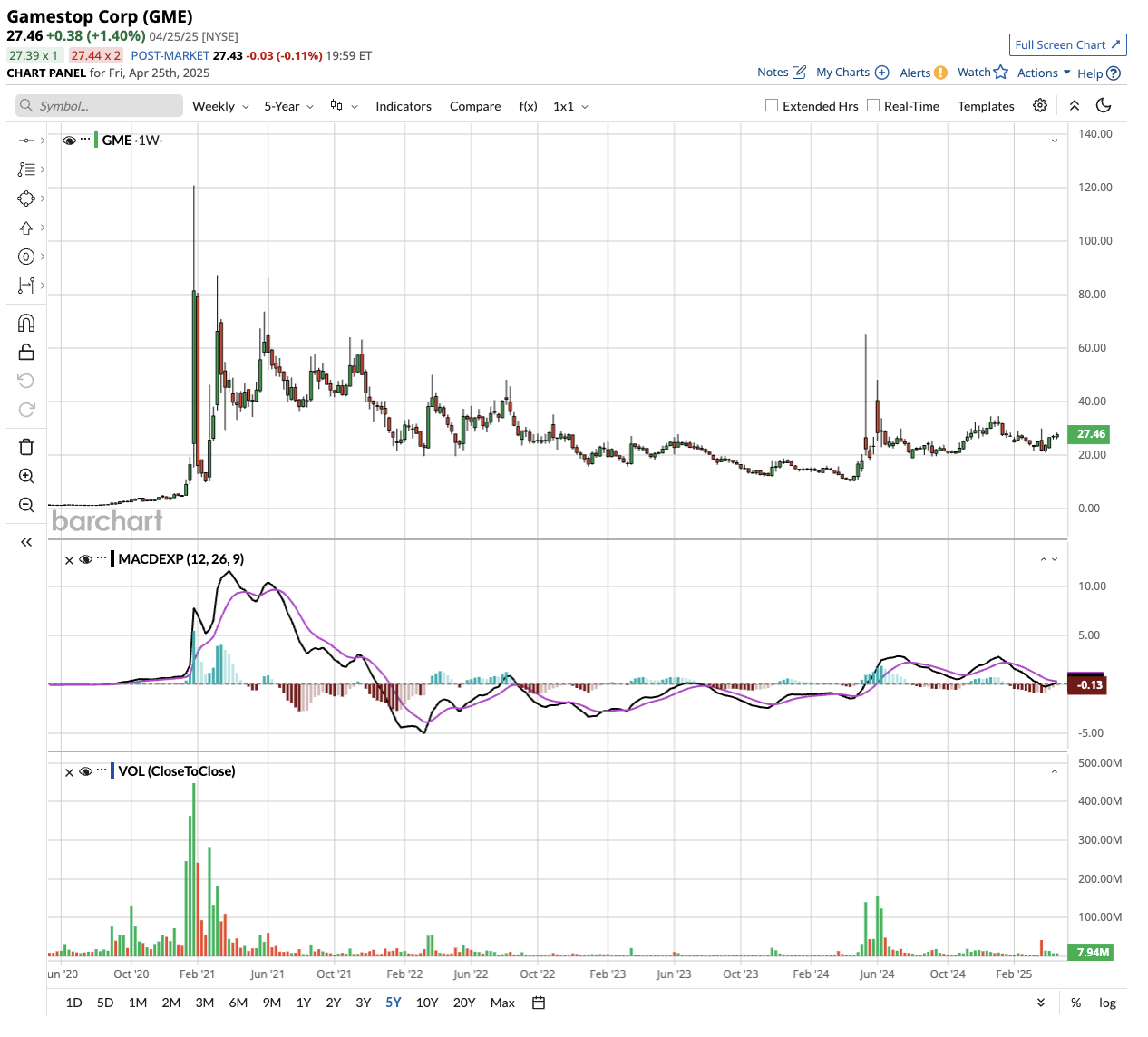
Task: Click the Help question mark icon
Action: tap(1114, 73)
